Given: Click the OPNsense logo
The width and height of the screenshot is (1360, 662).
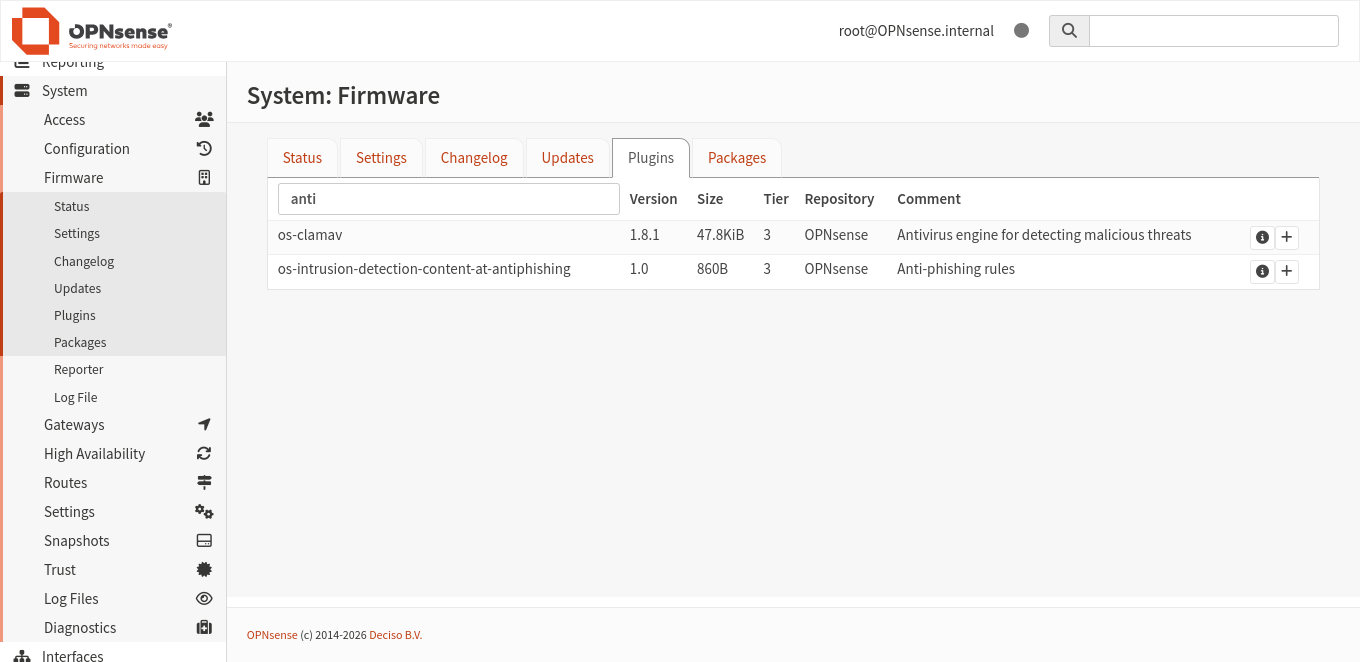Looking at the screenshot, I should point(91,31).
